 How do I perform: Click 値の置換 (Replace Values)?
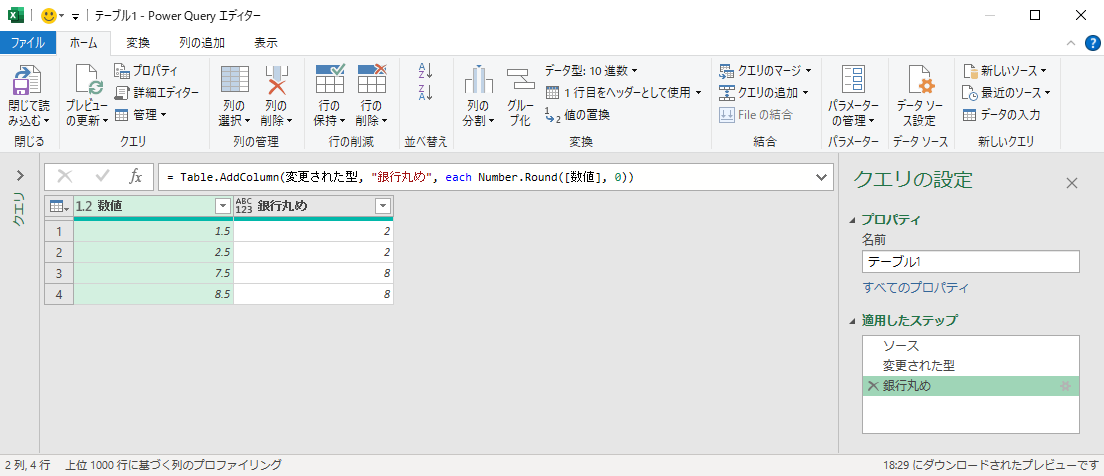coord(577,114)
